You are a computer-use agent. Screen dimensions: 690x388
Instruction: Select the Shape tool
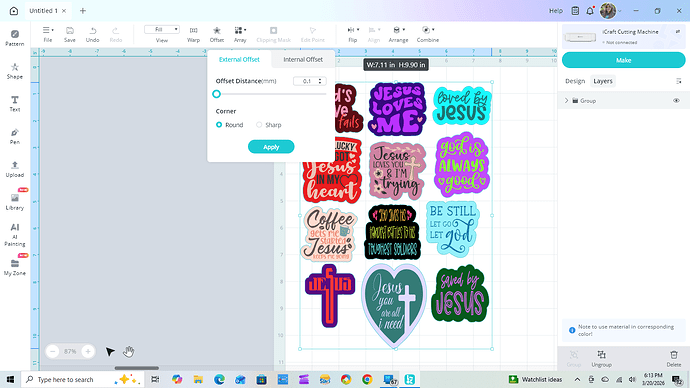tap(15, 71)
